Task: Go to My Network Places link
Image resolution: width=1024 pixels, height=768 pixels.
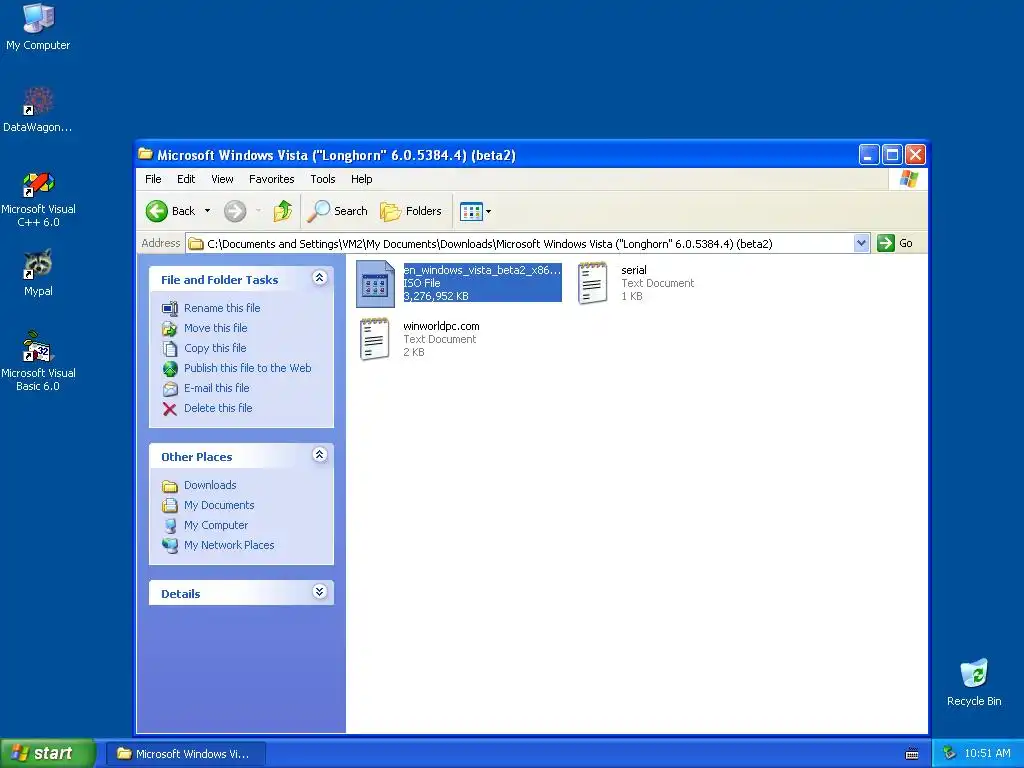Action: click(x=229, y=545)
